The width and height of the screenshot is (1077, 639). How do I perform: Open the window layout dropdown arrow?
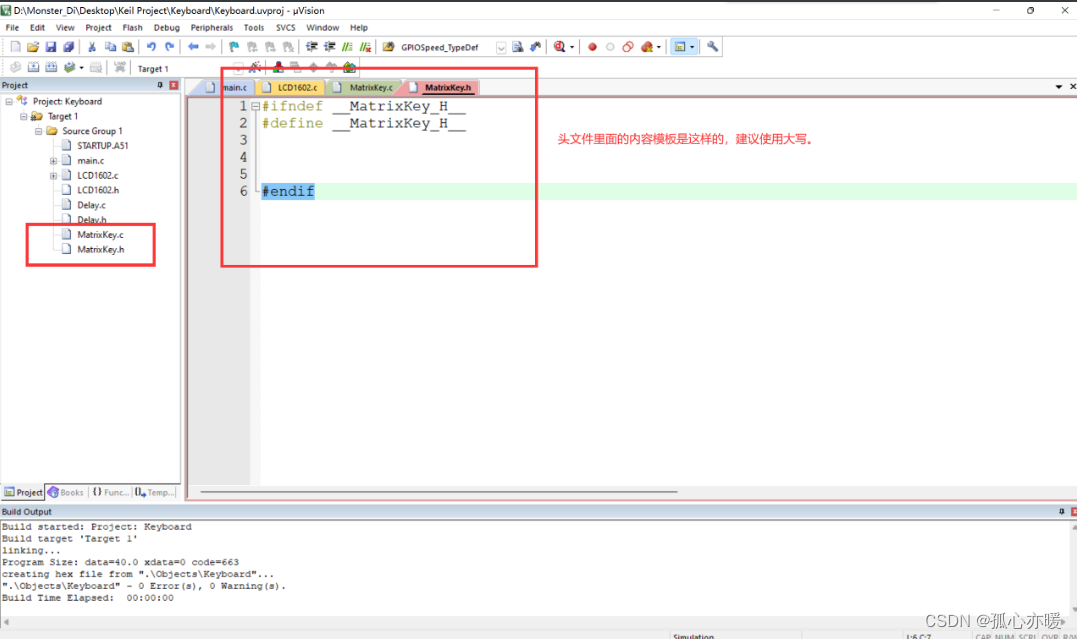pyautogui.click(x=692, y=47)
